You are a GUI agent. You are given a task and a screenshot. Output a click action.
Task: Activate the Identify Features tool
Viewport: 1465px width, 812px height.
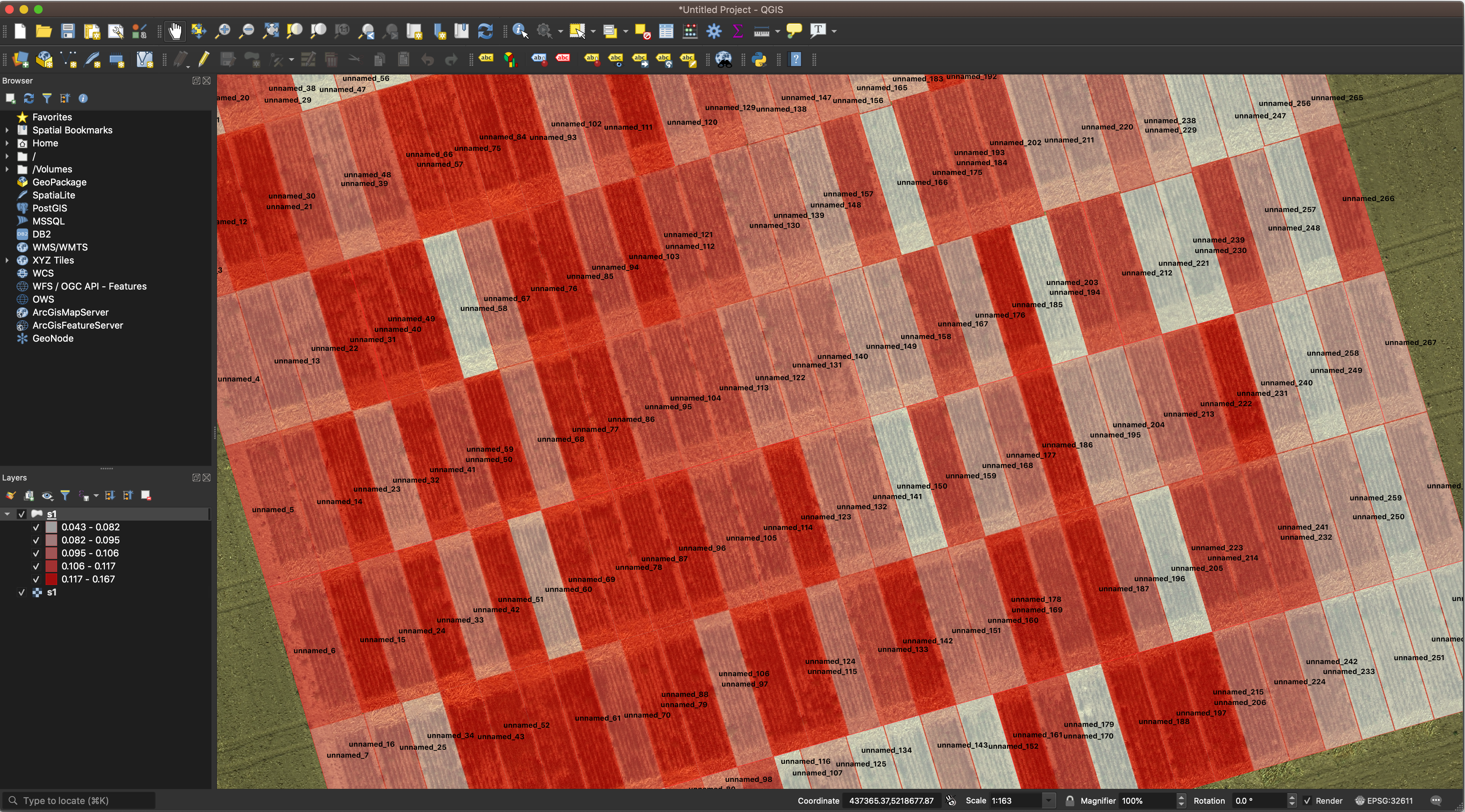520,31
